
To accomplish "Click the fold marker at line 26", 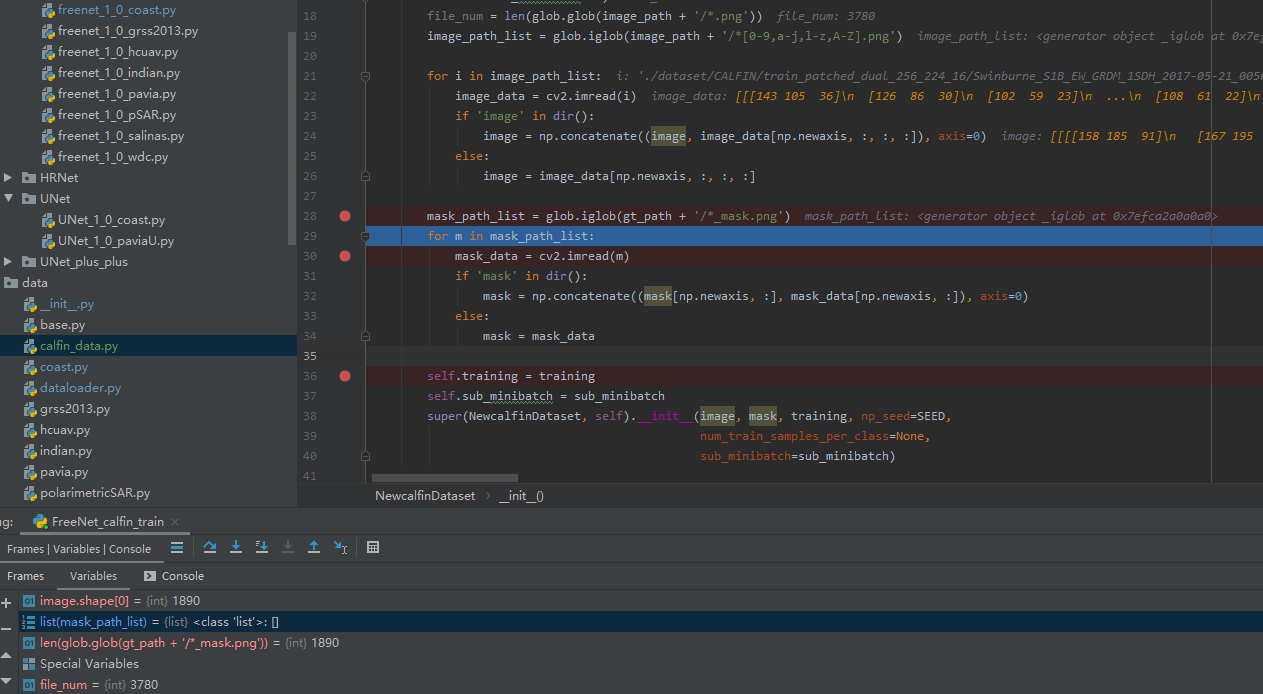I will coord(366,176).
